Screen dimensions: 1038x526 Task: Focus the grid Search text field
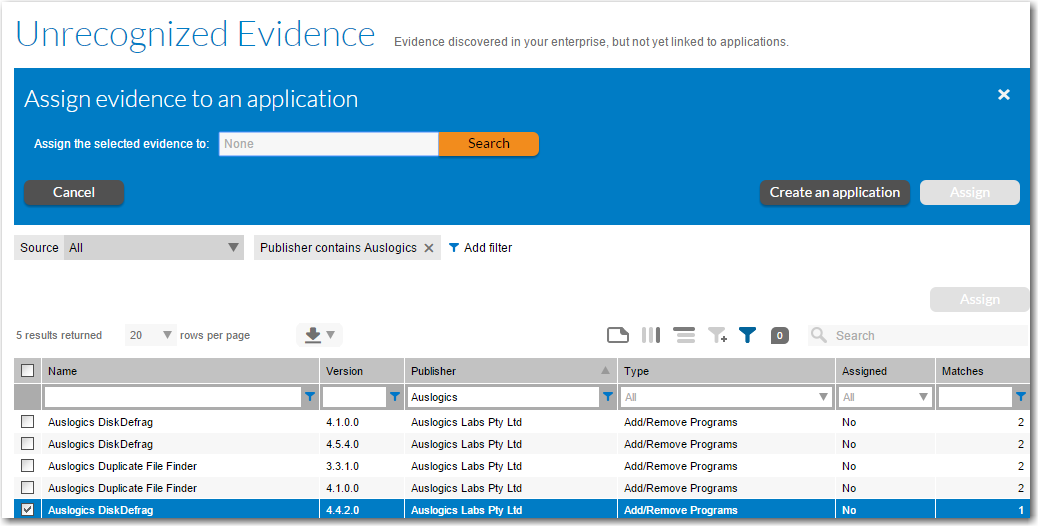click(x=929, y=335)
